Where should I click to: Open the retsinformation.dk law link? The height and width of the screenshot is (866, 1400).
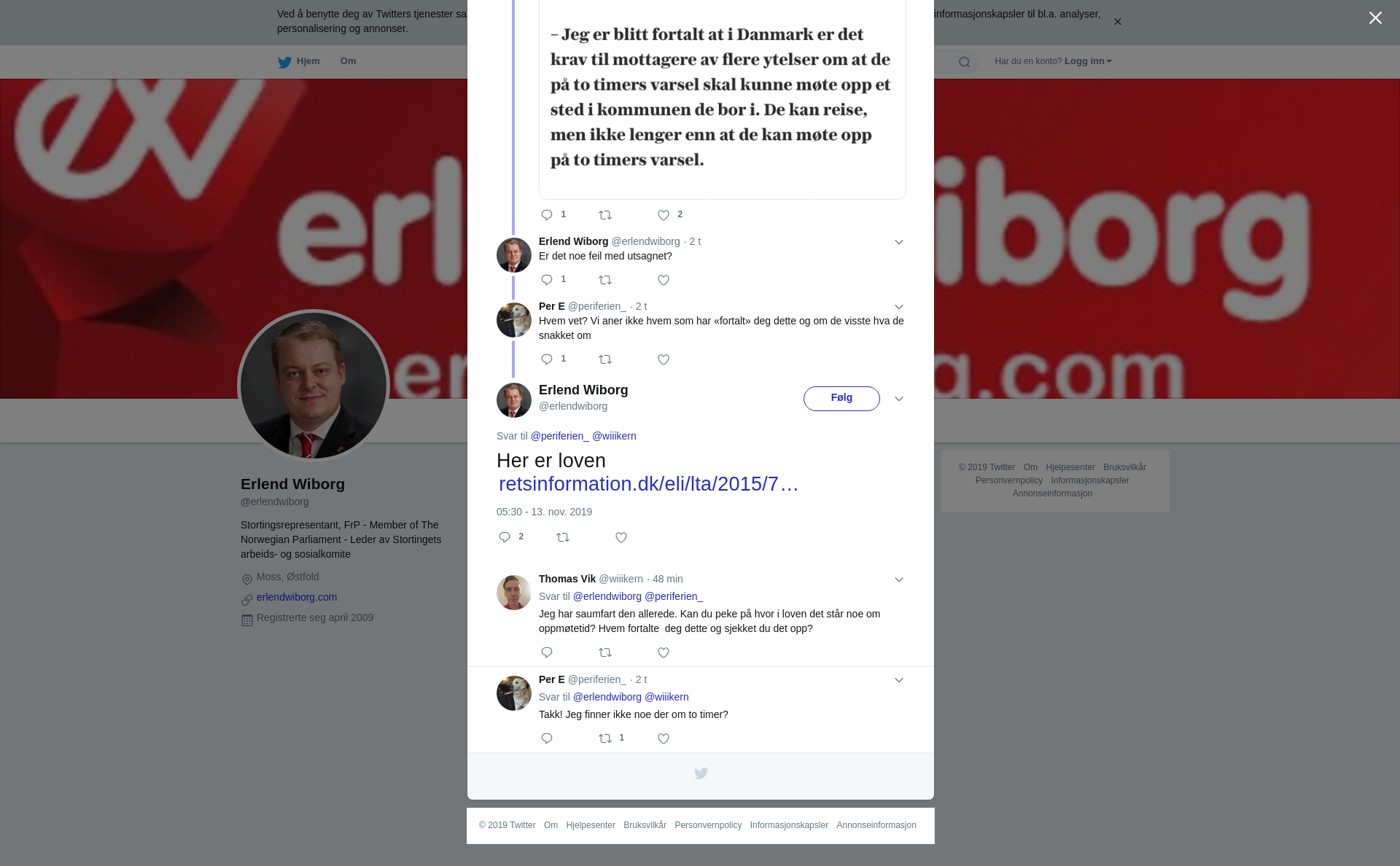(x=649, y=484)
